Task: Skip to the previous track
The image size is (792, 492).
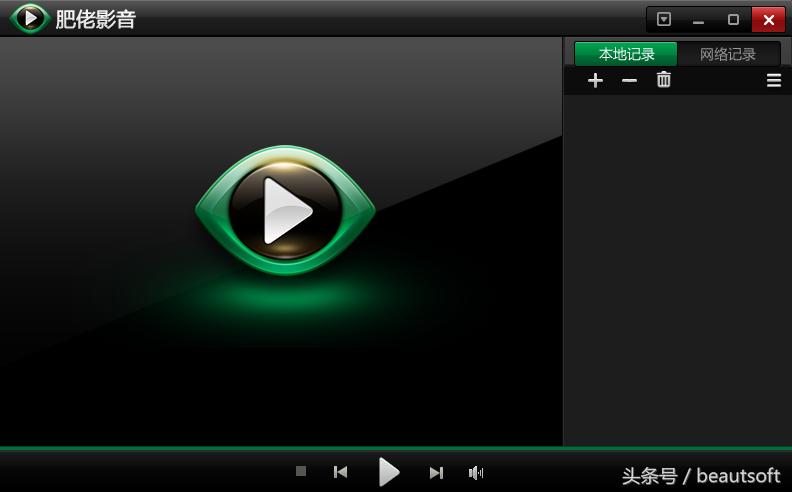Action: pyautogui.click(x=340, y=472)
